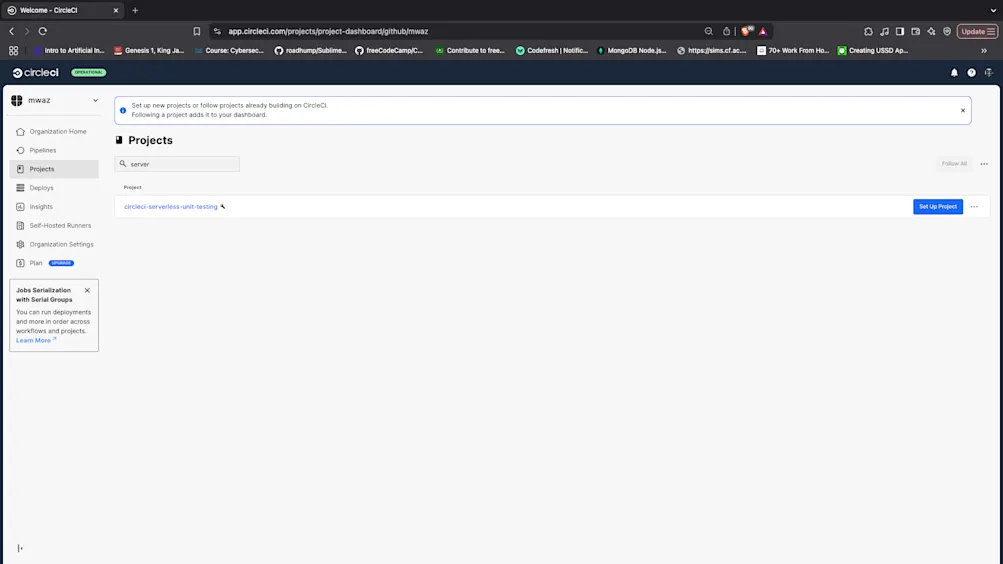
Task: Close the info banner about following projects
Action: (x=962, y=111)
